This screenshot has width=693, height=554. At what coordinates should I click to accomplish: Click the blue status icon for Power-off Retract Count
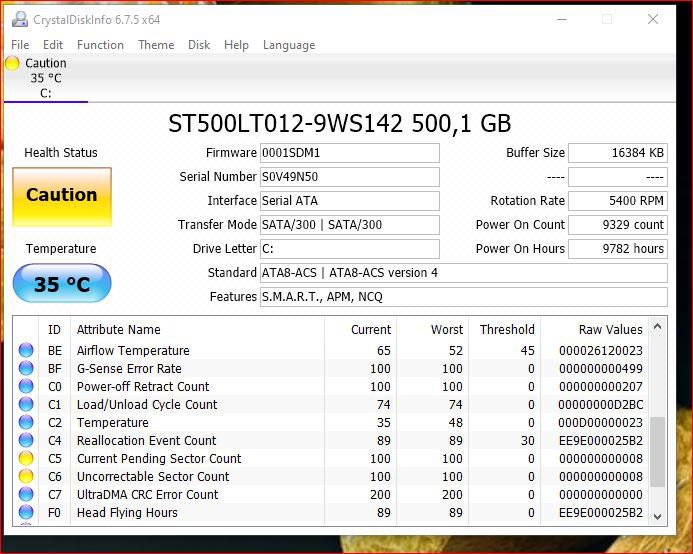coord(26,386)
